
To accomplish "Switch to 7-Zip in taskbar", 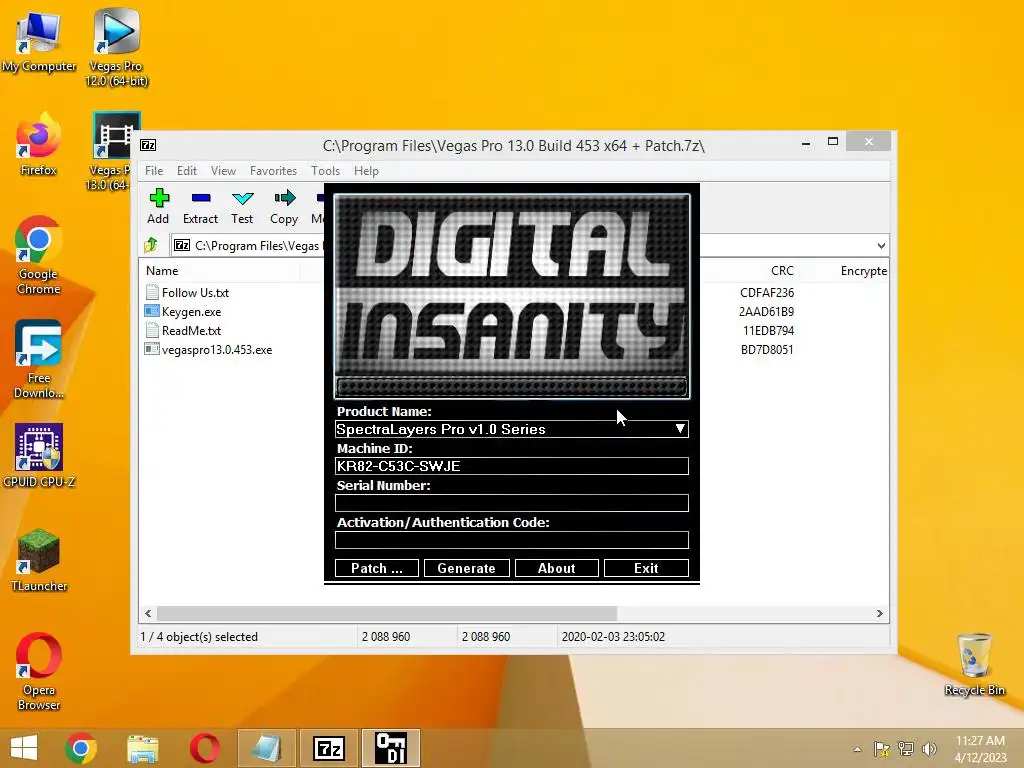I will (x=328, y=748).
